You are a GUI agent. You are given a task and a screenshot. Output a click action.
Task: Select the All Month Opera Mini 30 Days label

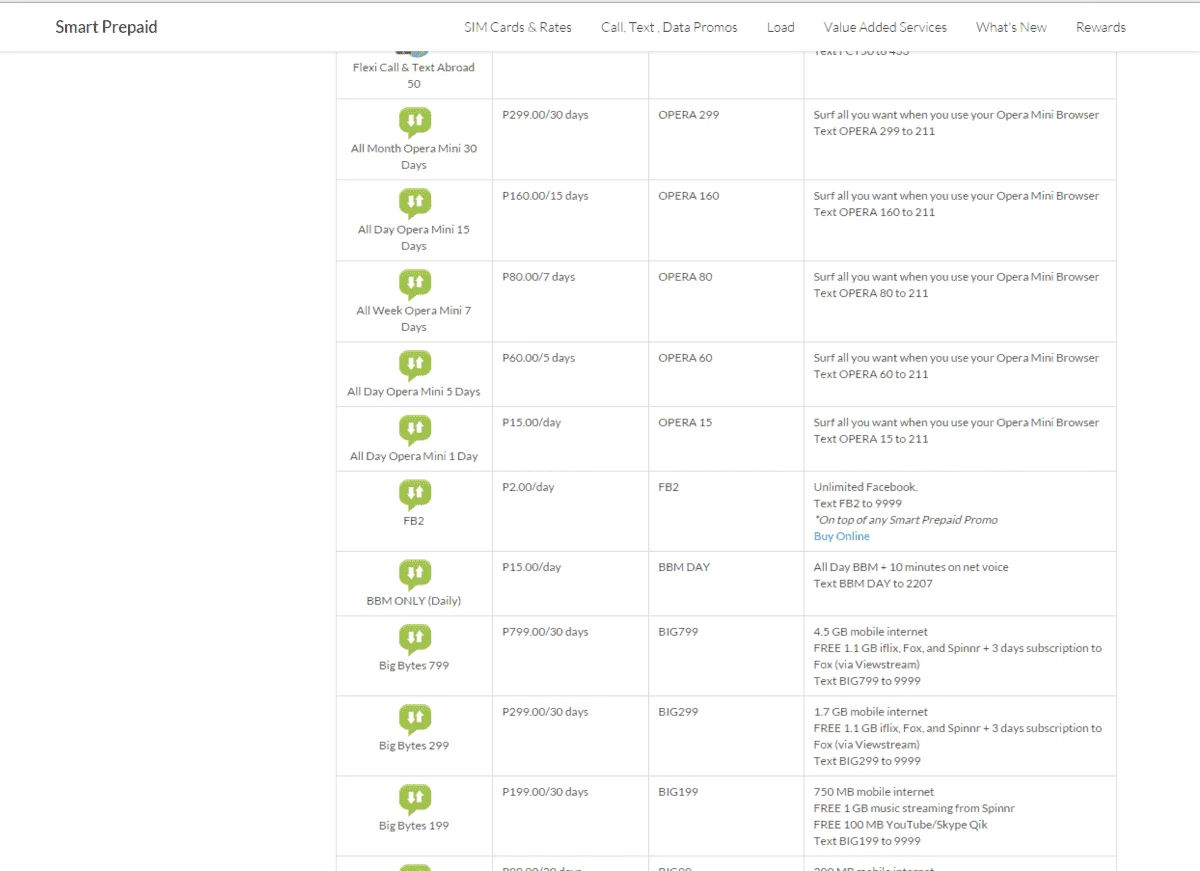(x=414, y=157)
